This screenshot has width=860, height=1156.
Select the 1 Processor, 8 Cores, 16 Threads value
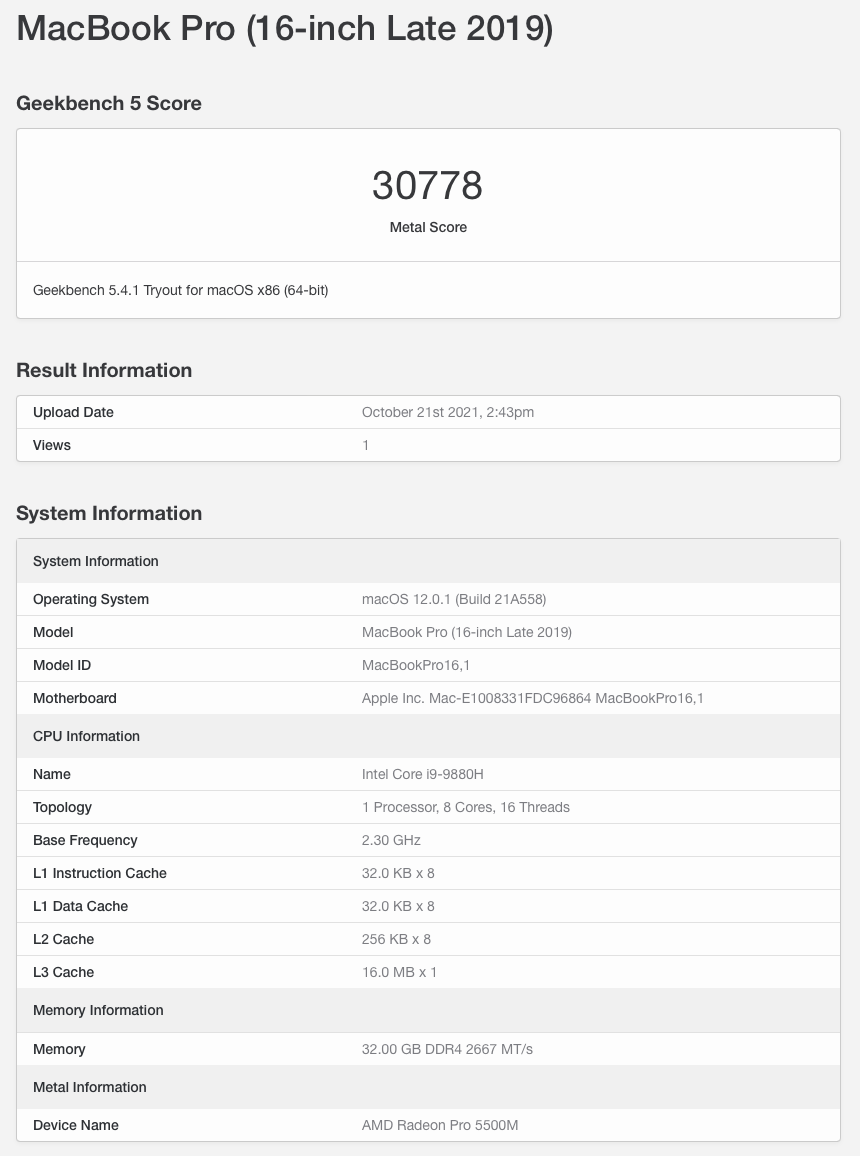pyautogui.click(x=466, y=807)
